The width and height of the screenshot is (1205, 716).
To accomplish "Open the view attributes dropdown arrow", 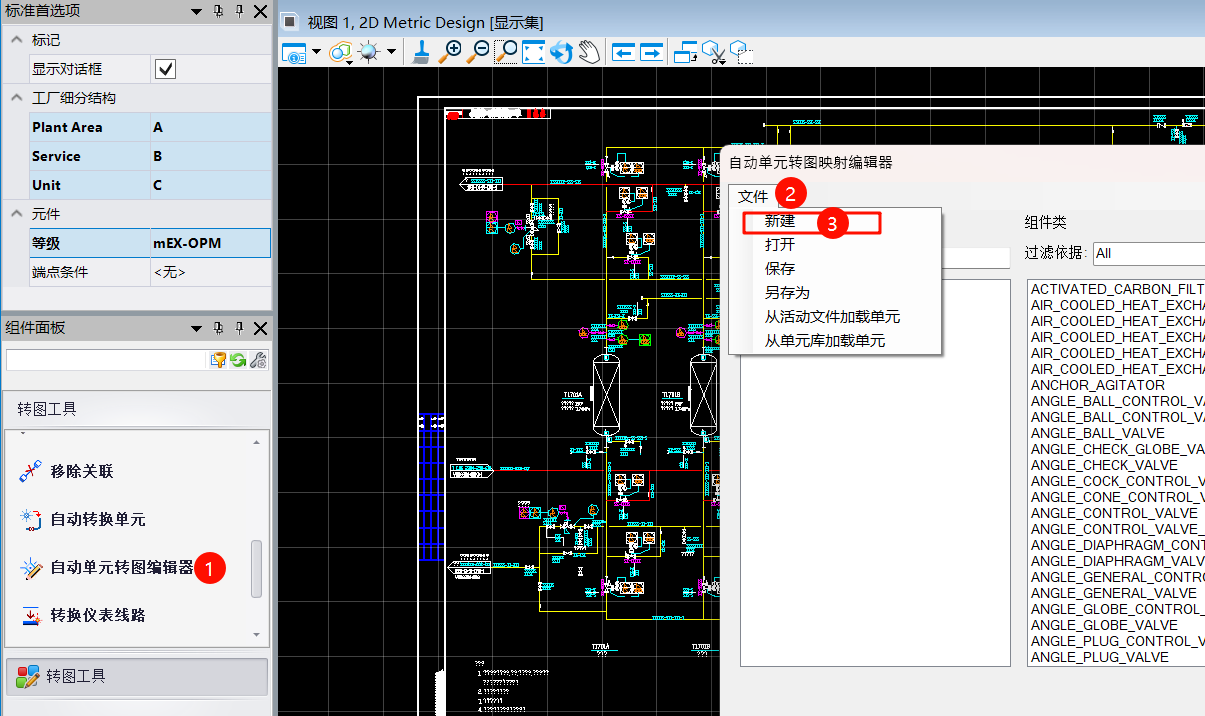I will [317, 51].
